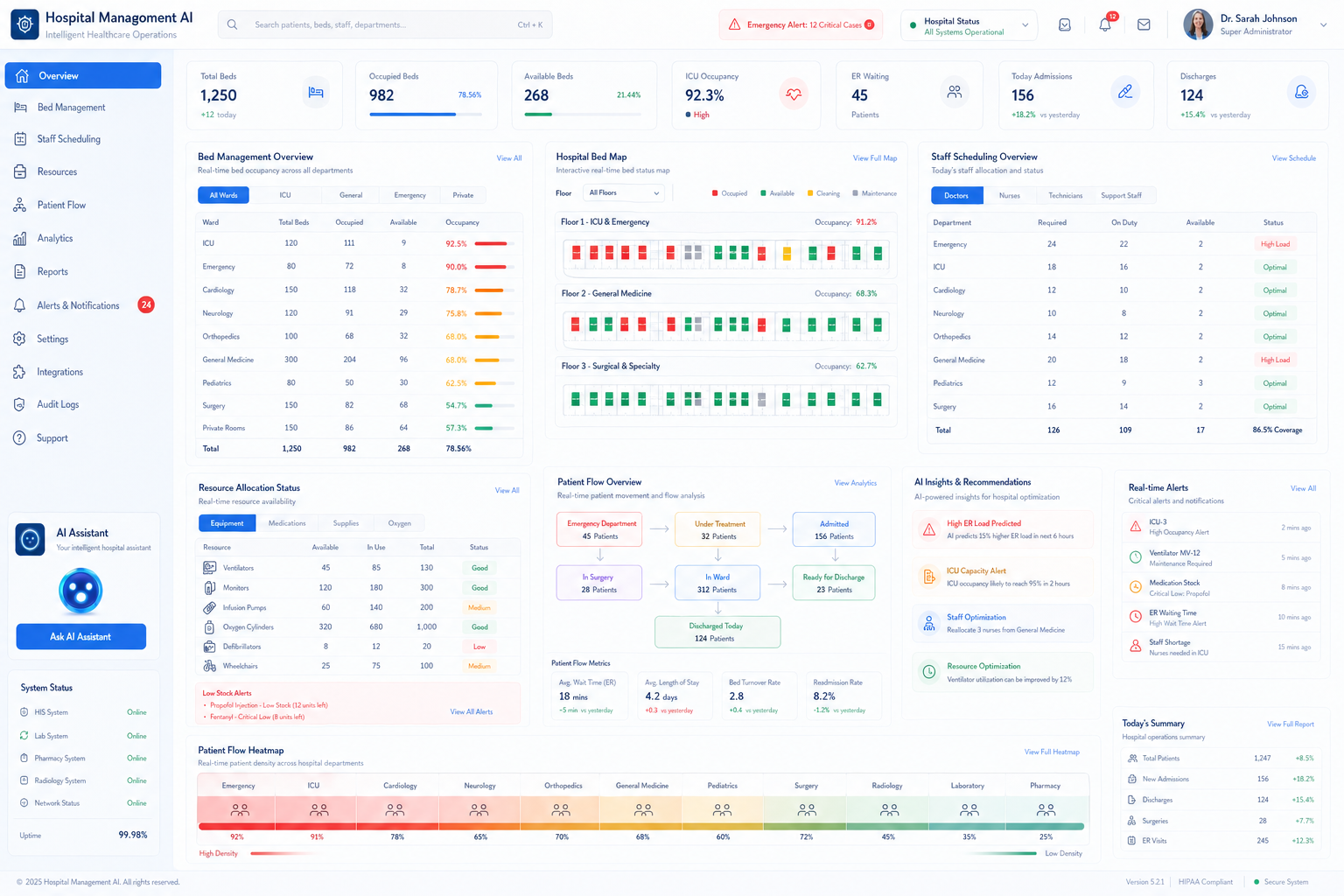Select the Support Staff tab
Screen dimensions: 1344x896
1121,195
